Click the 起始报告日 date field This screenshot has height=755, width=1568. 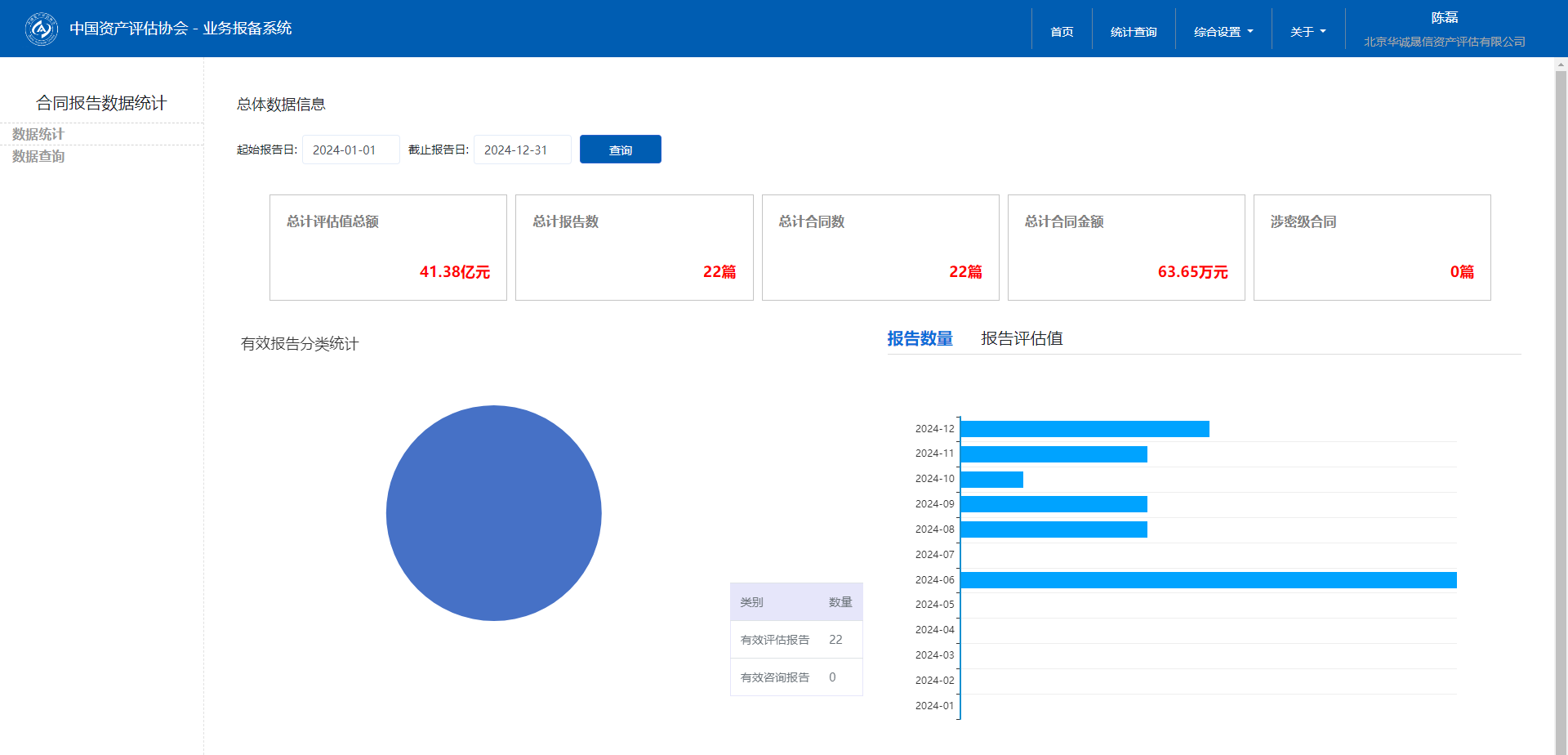tap(350, 150)
